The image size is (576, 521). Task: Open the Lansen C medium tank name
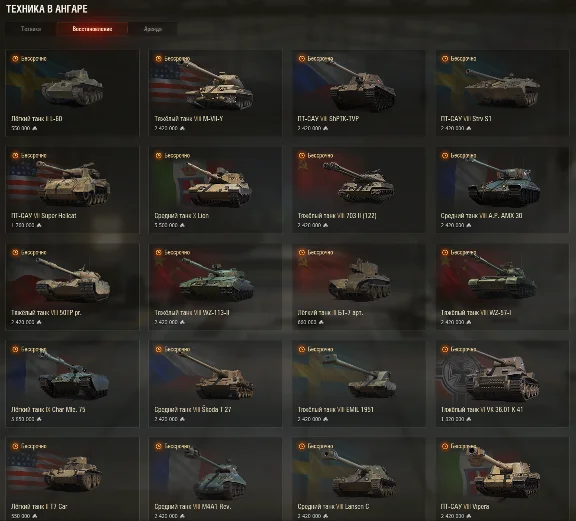click(x=333, y=506)
